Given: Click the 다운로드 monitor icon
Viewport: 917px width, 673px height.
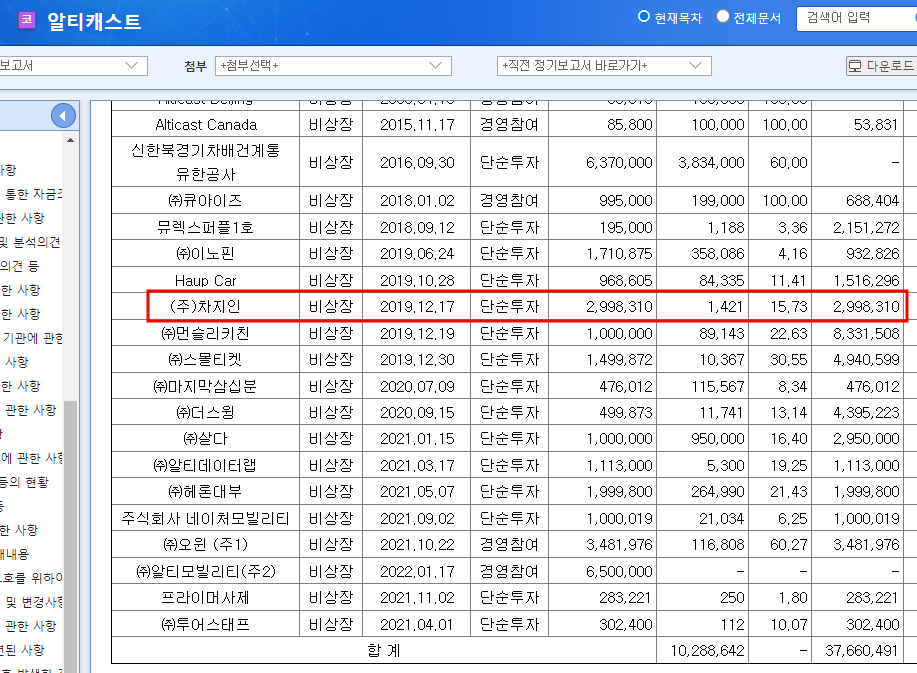Looking at the screenshot, I should [x=855, y=66].
